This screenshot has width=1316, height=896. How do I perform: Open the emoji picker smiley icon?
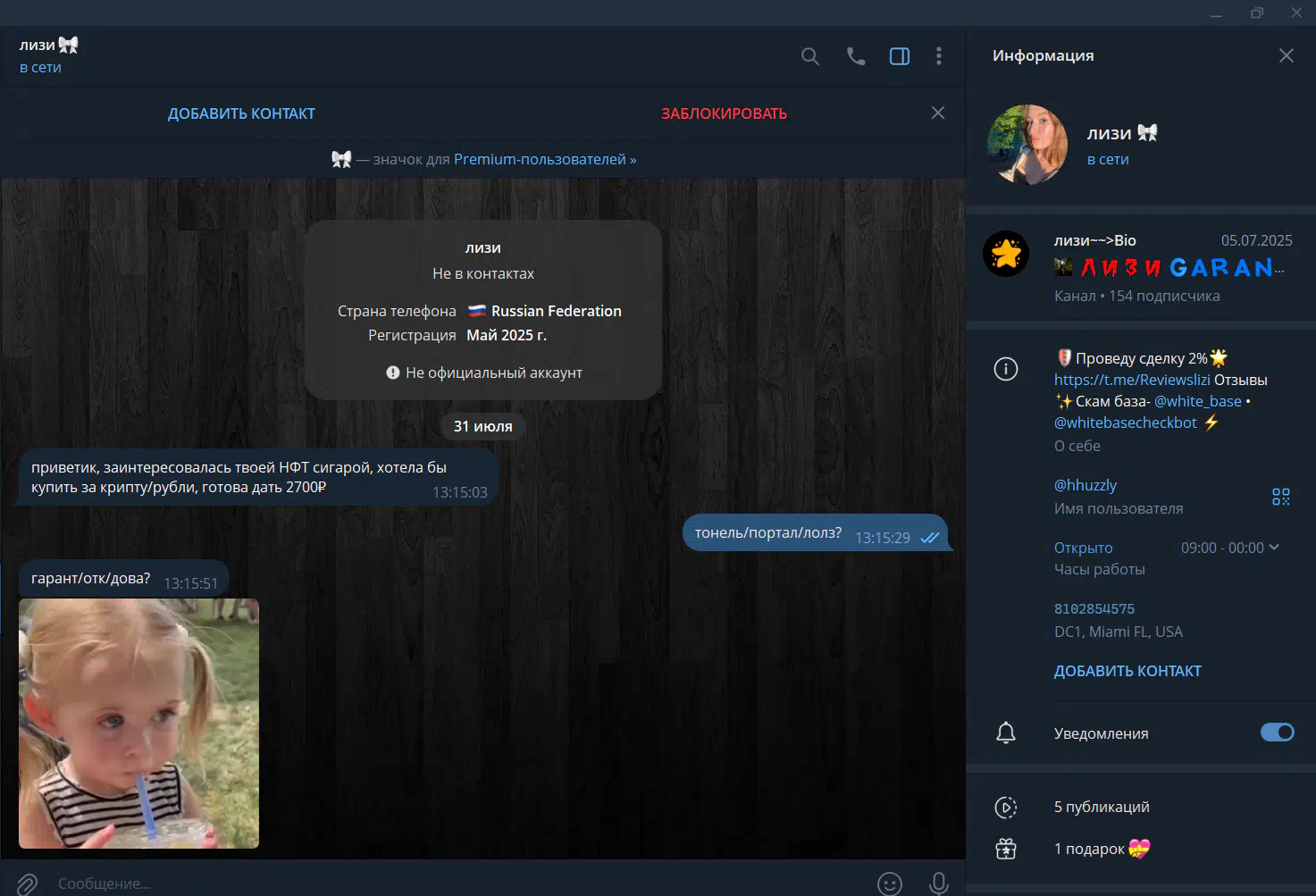[x=890, y=883]
